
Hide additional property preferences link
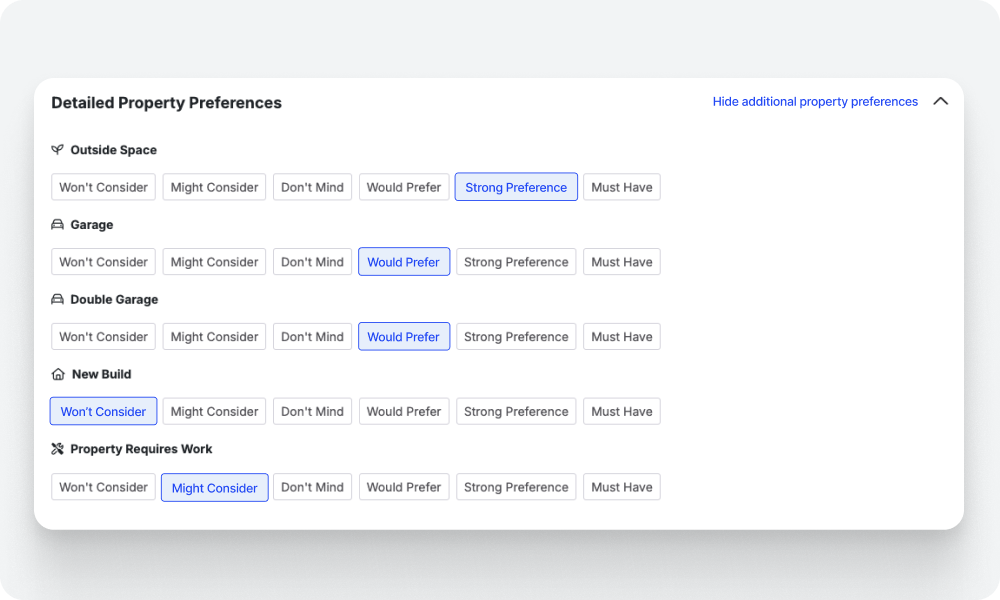pyautogui.click(x=815, y=102)
